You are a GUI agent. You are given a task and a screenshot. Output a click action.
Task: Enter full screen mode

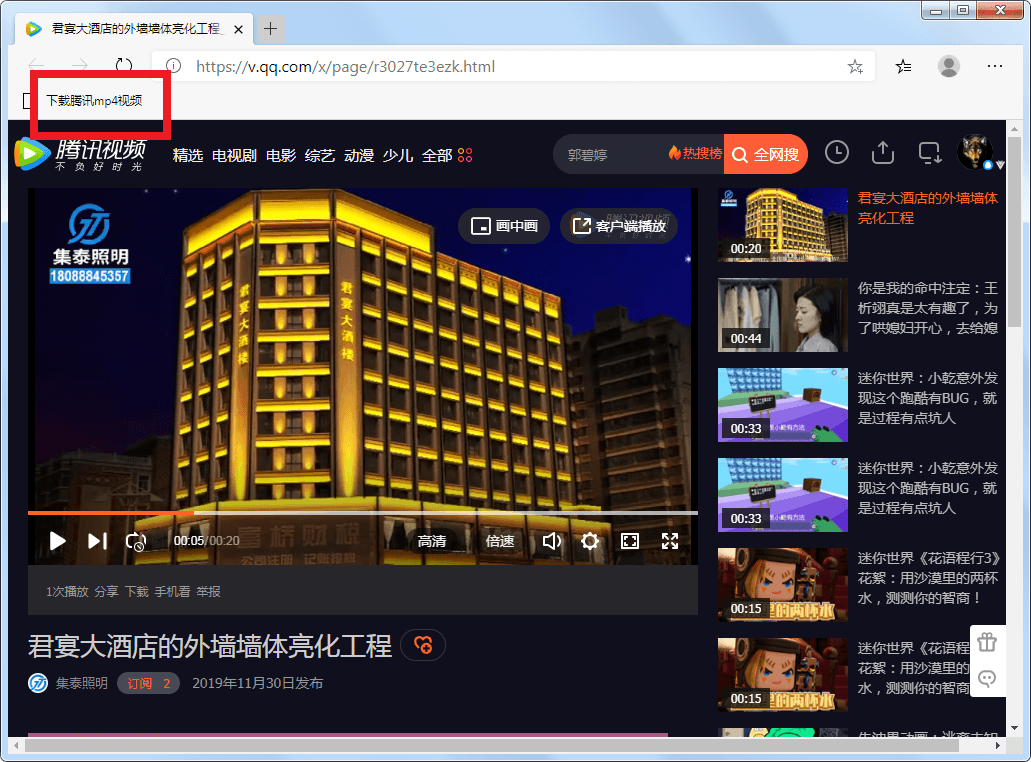coord(670,541)
